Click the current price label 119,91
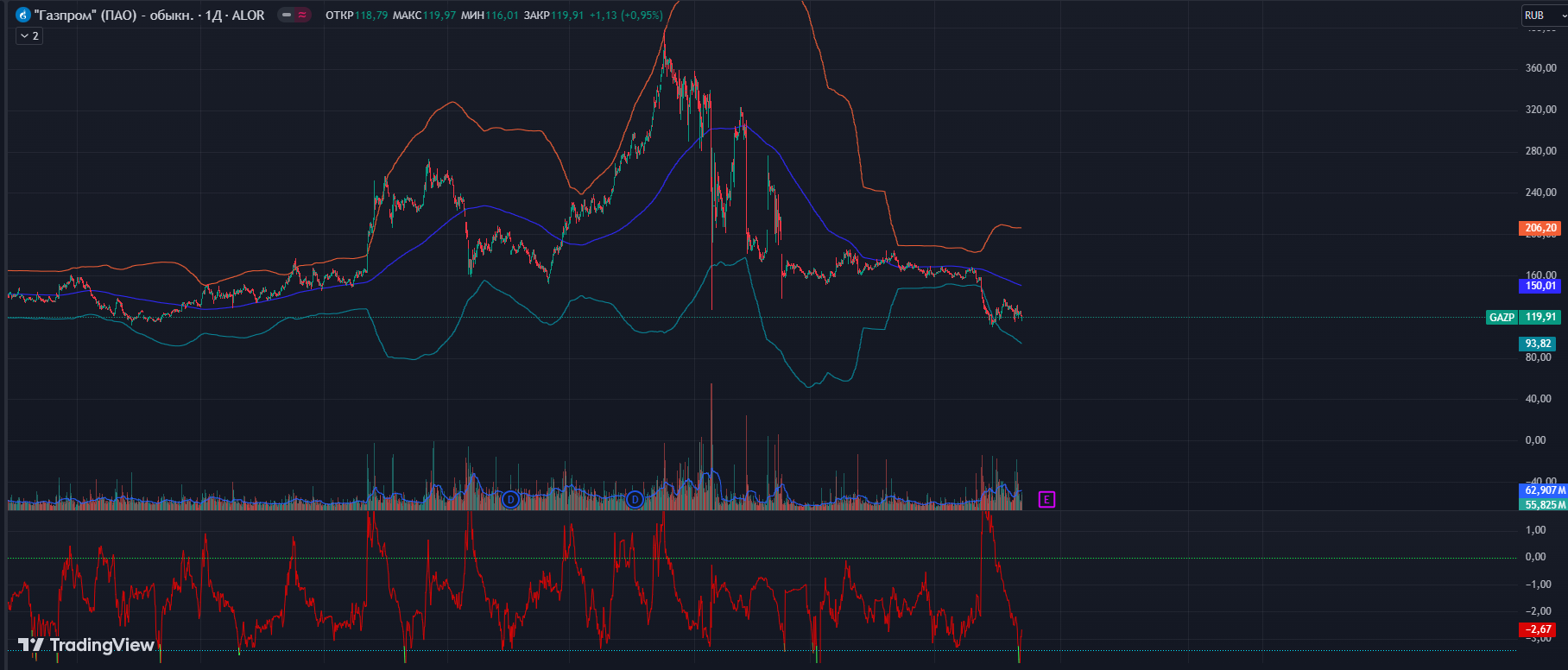 tap(1540, 317)
